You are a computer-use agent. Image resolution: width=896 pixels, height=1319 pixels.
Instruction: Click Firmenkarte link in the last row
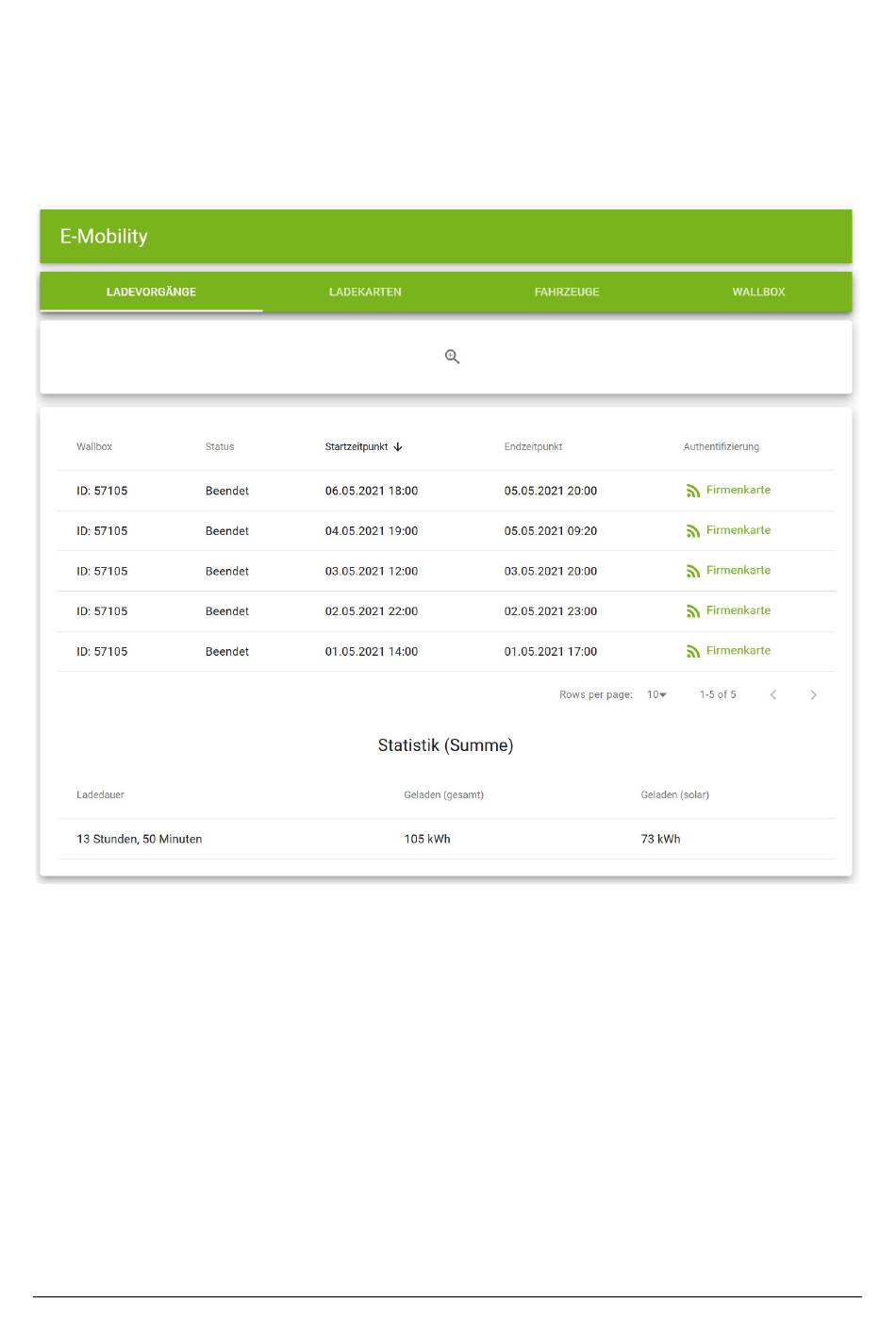pyautogui.click(x=738, y=651)
